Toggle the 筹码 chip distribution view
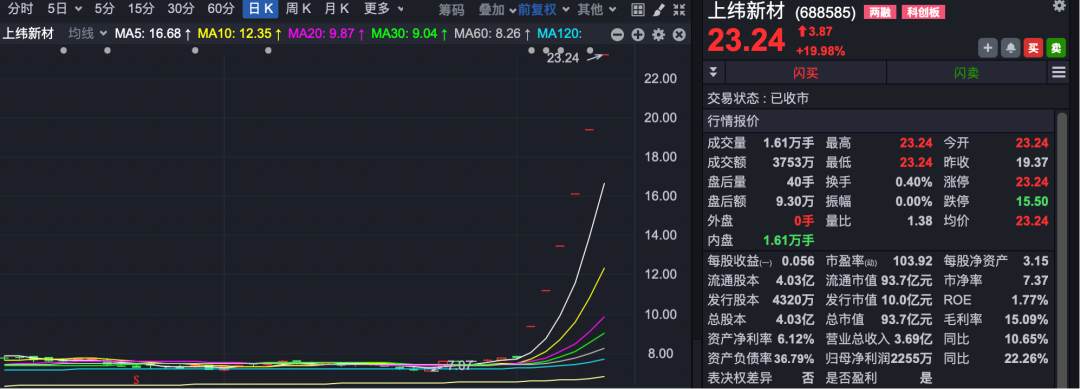 (452, 10)
